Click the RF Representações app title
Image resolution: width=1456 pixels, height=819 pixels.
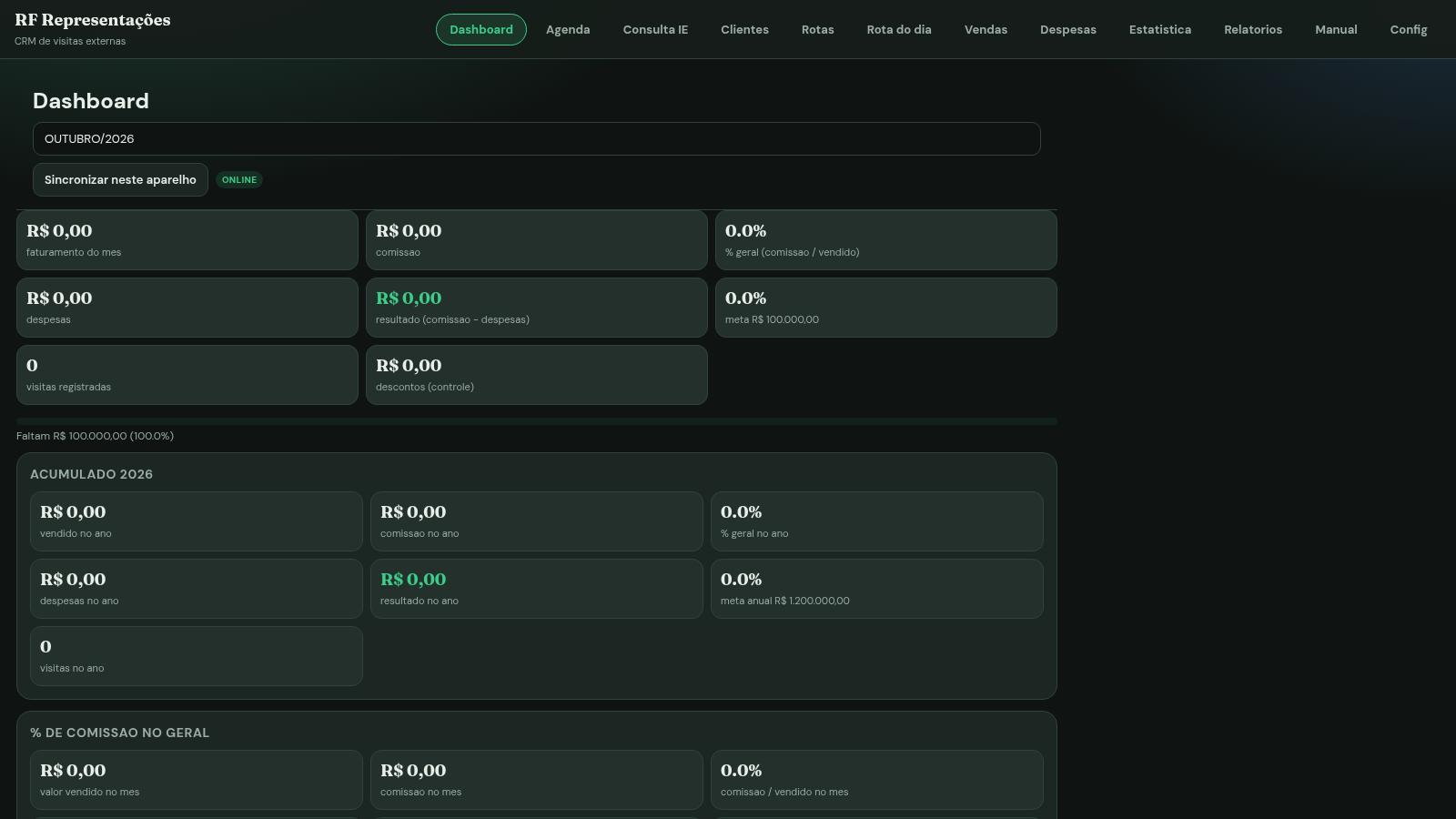(93, 20)
